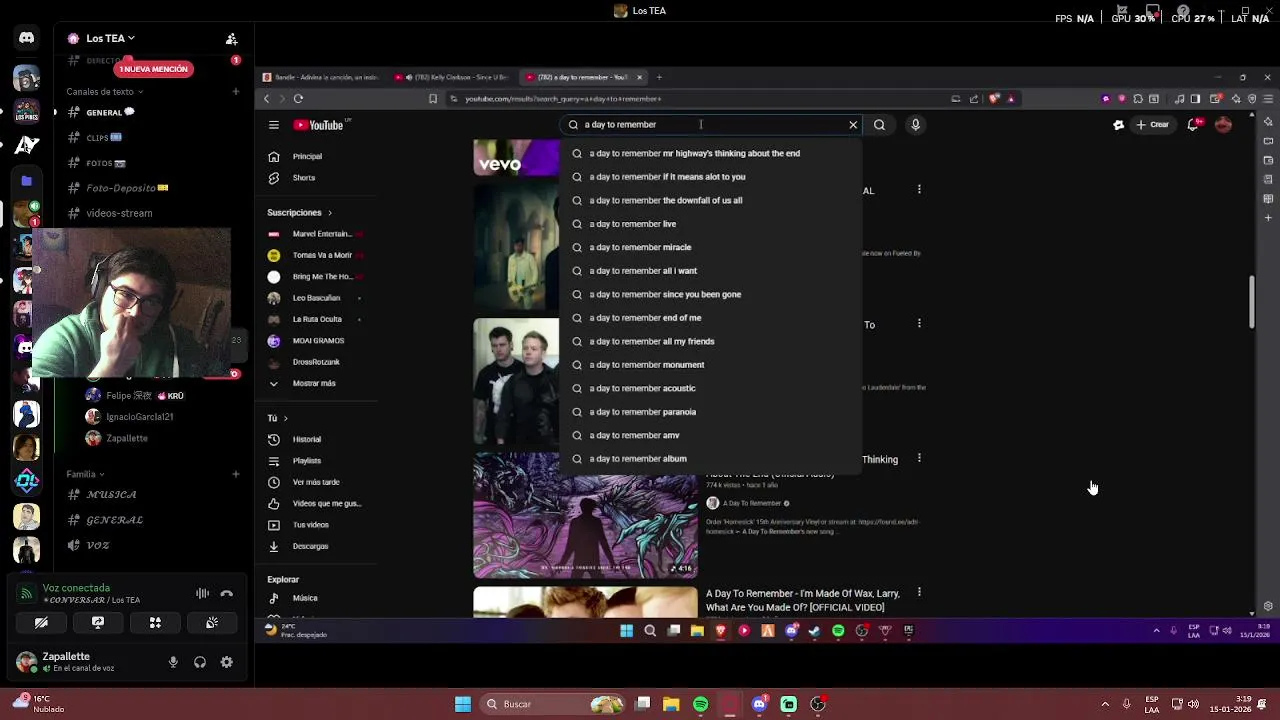
Task: Collapse the Familia channel category
Action: 85,474
